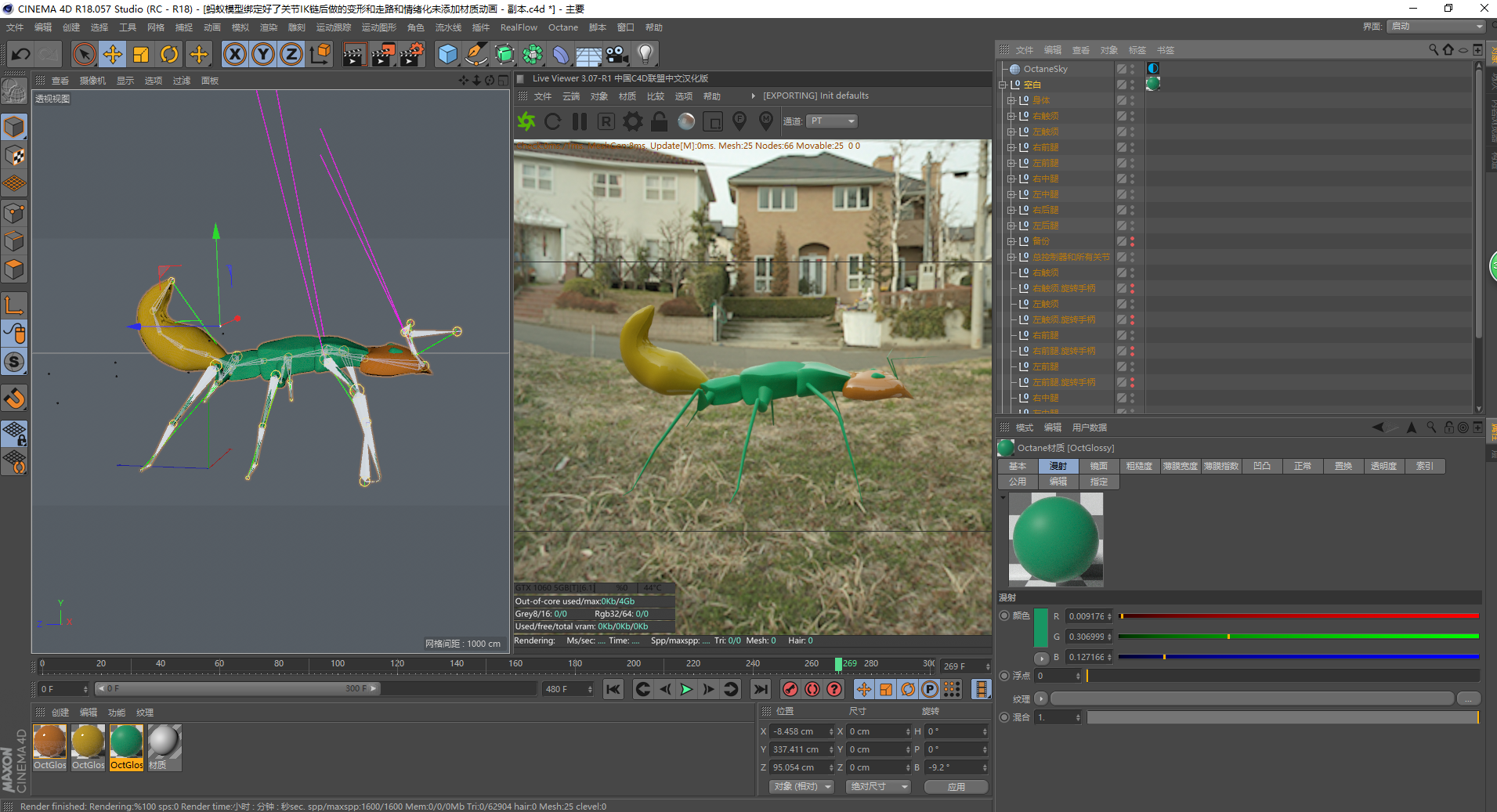This screenshot has height=812, width=1497.
Task: Pause the Octane Live Viewer render
Action: [x=580, y=121]
